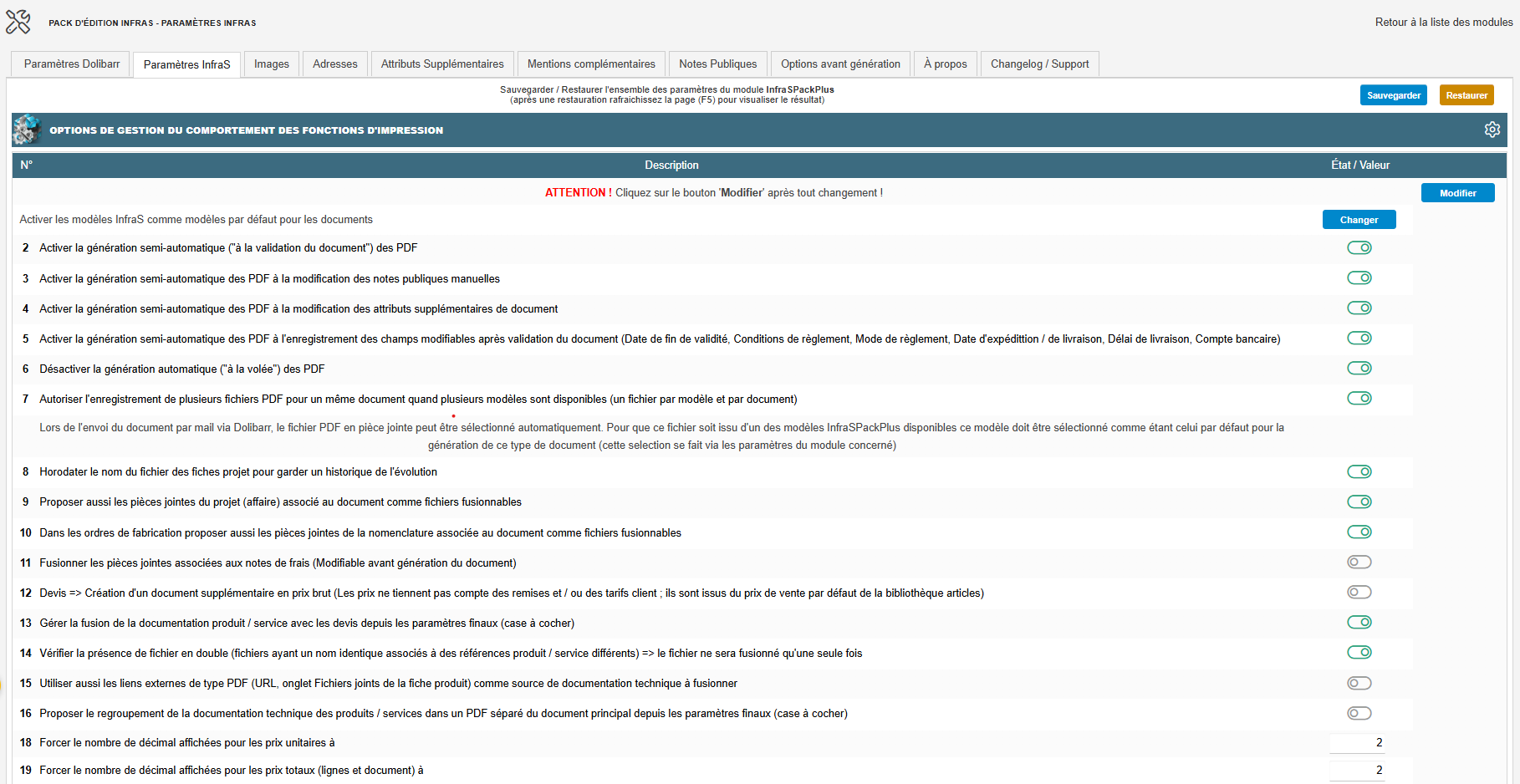Enable external PDF links as documentation source
Screen dimensions: 1520x784
point(1359,683)
